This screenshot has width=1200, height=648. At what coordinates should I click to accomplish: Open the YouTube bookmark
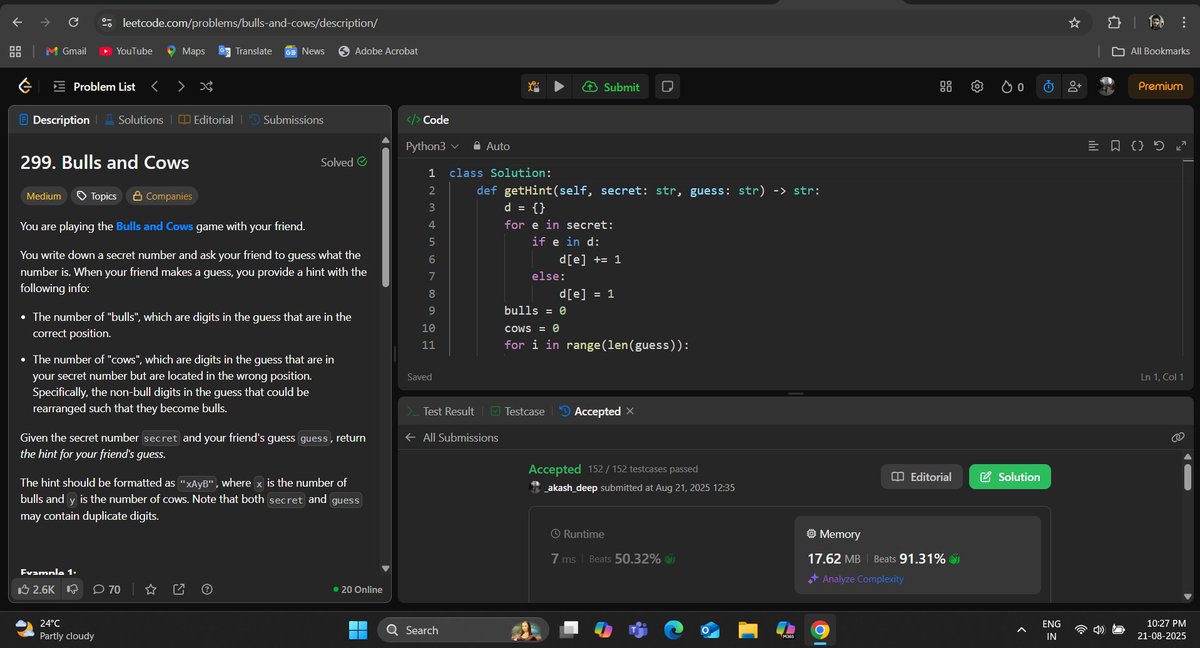pos(126,51)
